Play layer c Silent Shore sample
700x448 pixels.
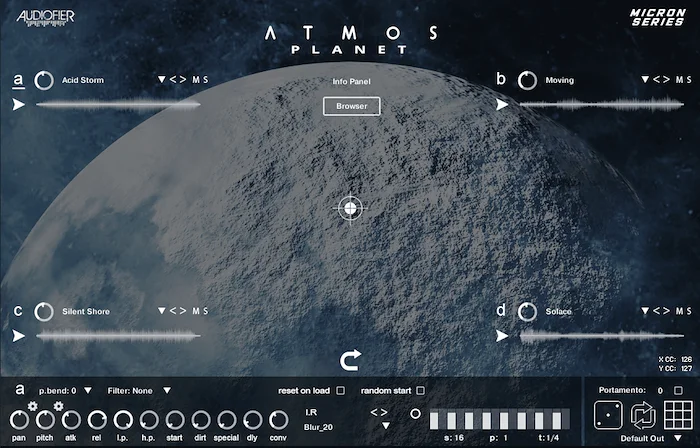click(18, 336)
